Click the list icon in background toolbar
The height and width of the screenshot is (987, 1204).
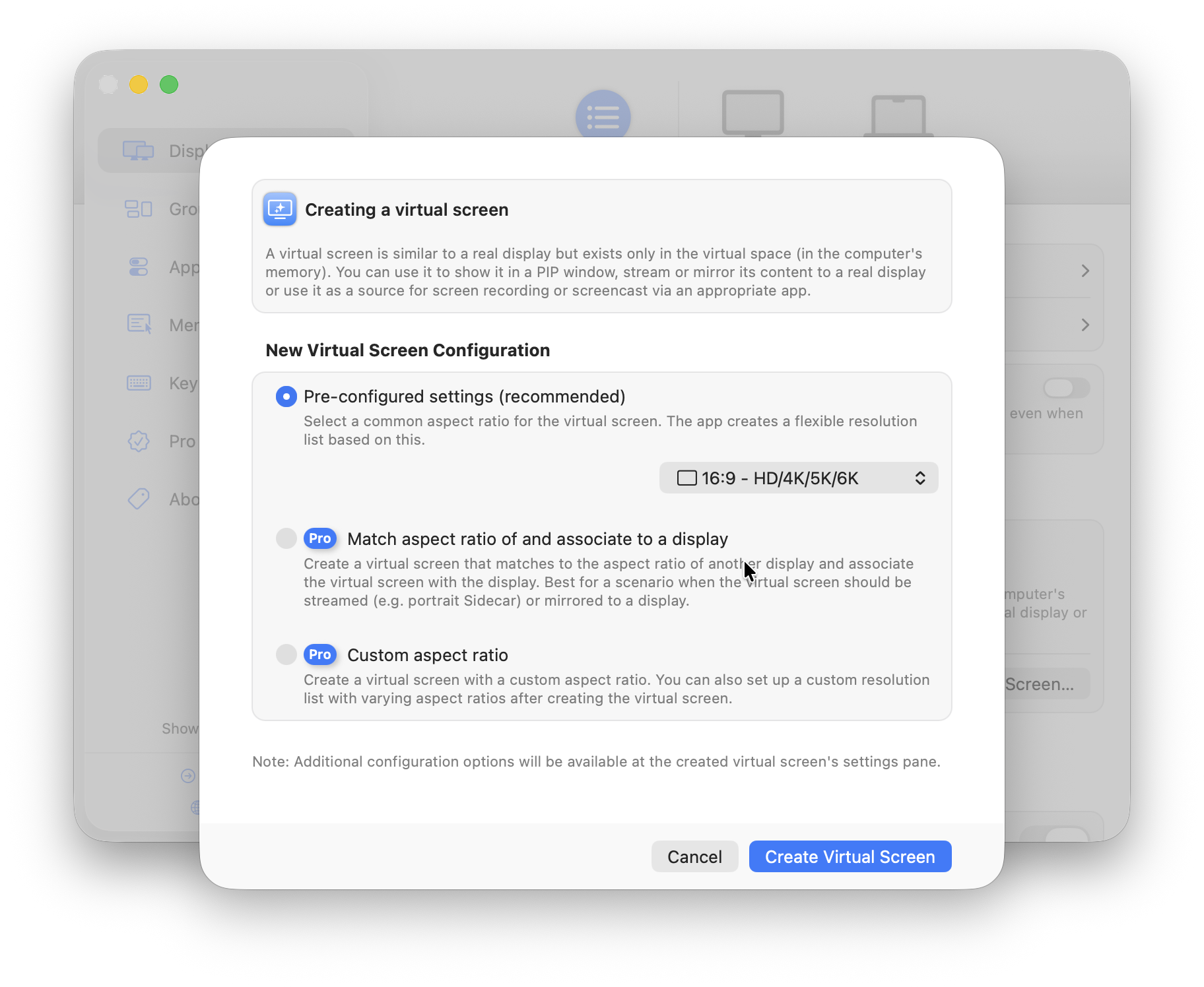tap(603, 116)
